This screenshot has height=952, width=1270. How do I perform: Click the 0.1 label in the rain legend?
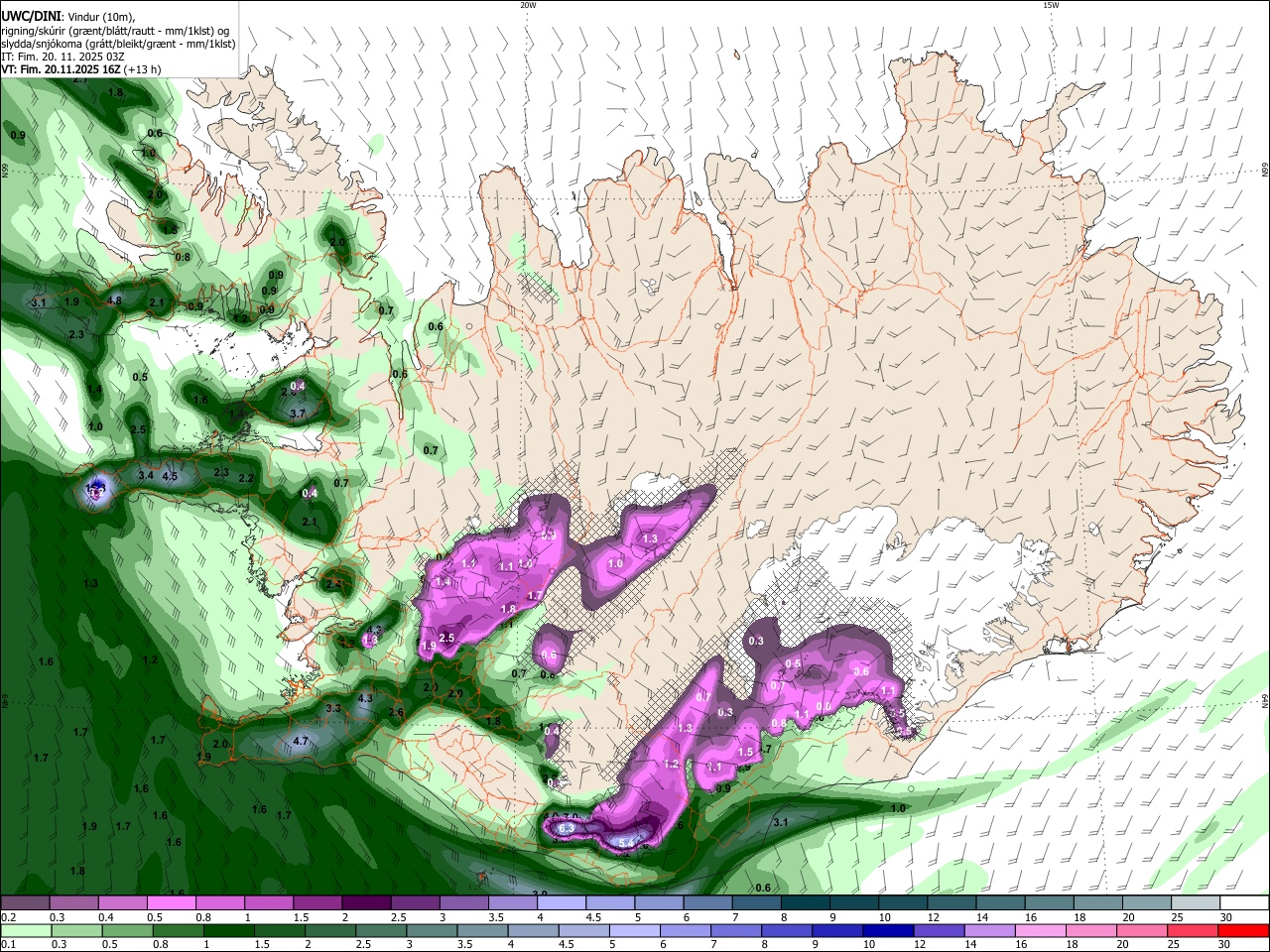(x=9, y=945)
